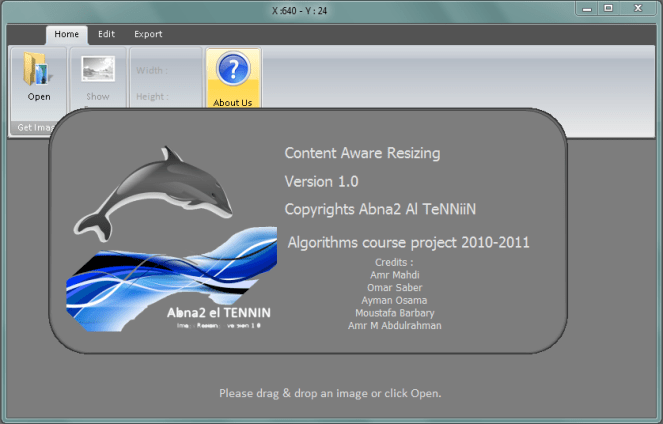Click 'Algorithms course project 2010-2011' text
Screen dimensions: 663x424
pyautogui.click(x=408, y=242)
